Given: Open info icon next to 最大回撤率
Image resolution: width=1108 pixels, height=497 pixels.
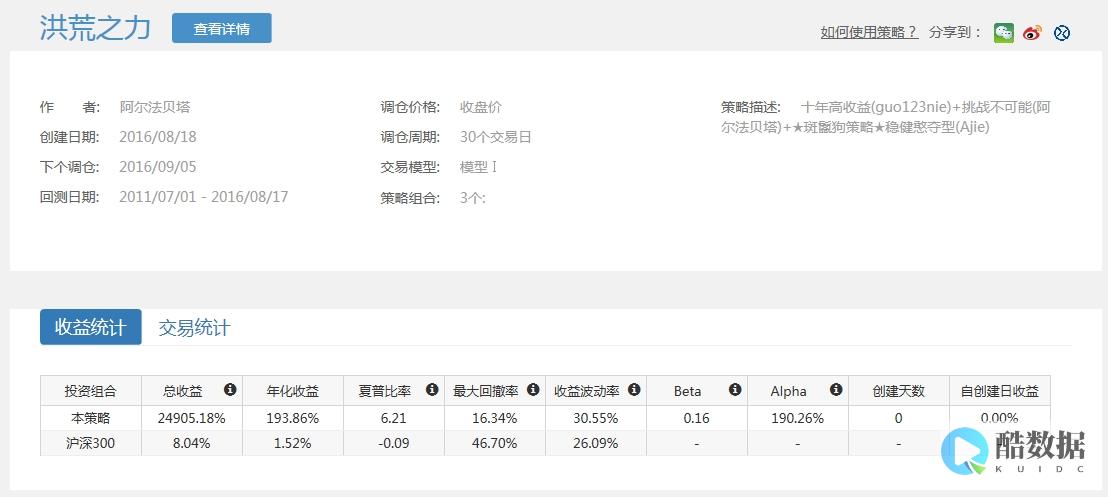Looking at the screenshot, I should point(533,390).
